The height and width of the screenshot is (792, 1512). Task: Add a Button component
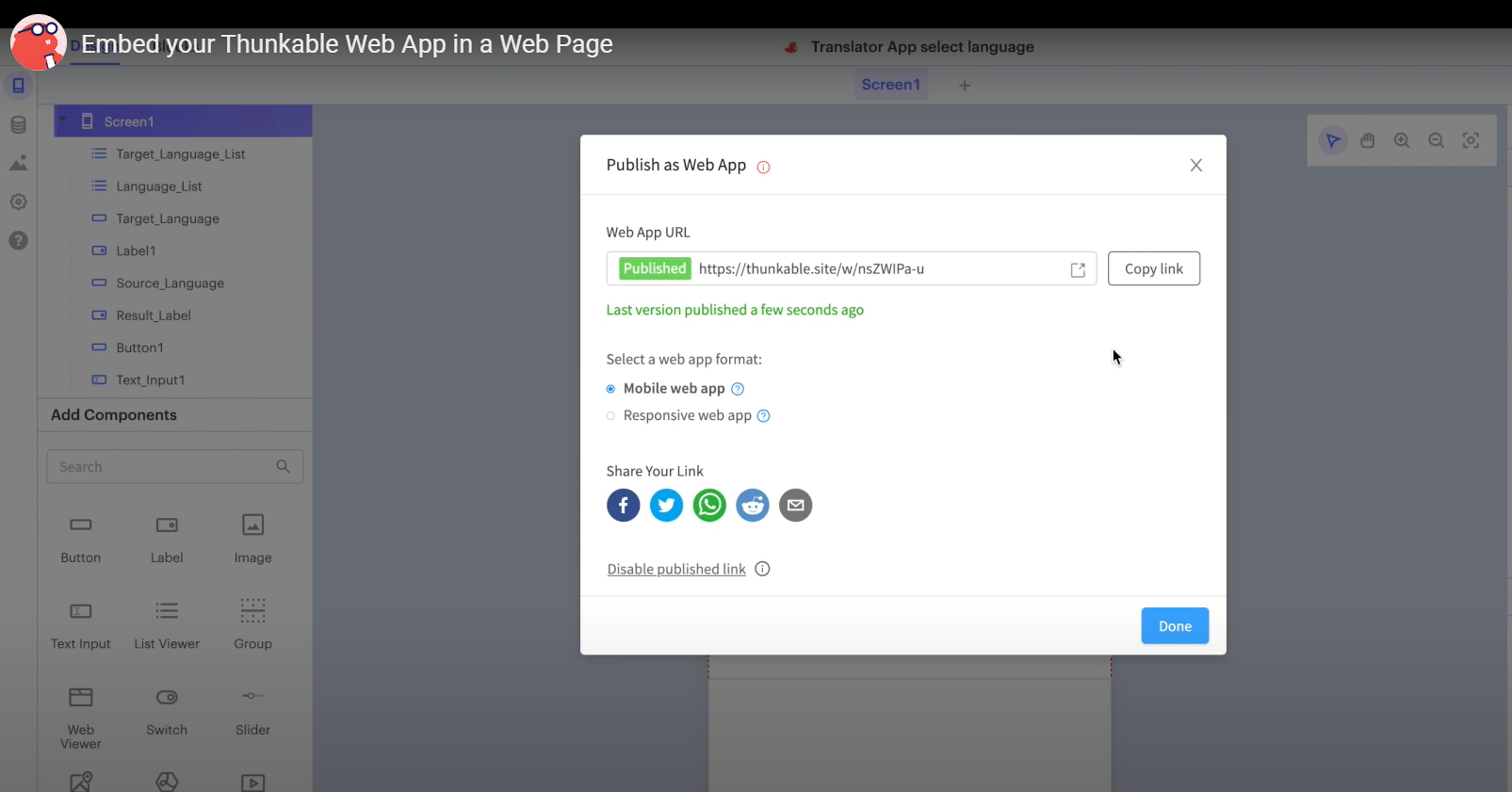(x=81, y=539)
